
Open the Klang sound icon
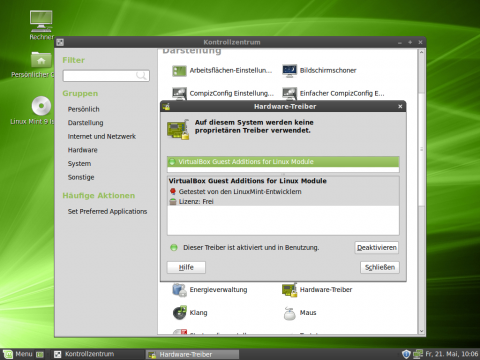point(180,313)
